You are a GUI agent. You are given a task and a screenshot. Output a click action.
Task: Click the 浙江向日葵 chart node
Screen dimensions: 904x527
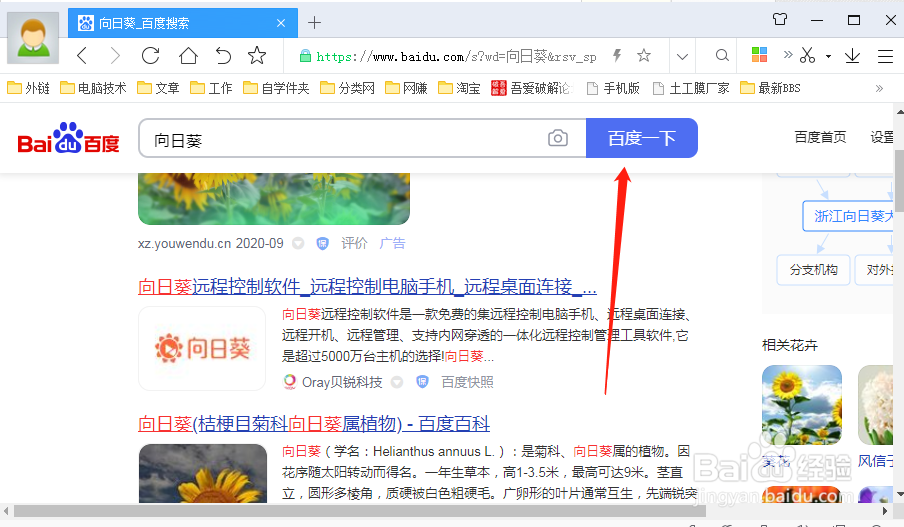pyautogui.click(x=848, y=216)
